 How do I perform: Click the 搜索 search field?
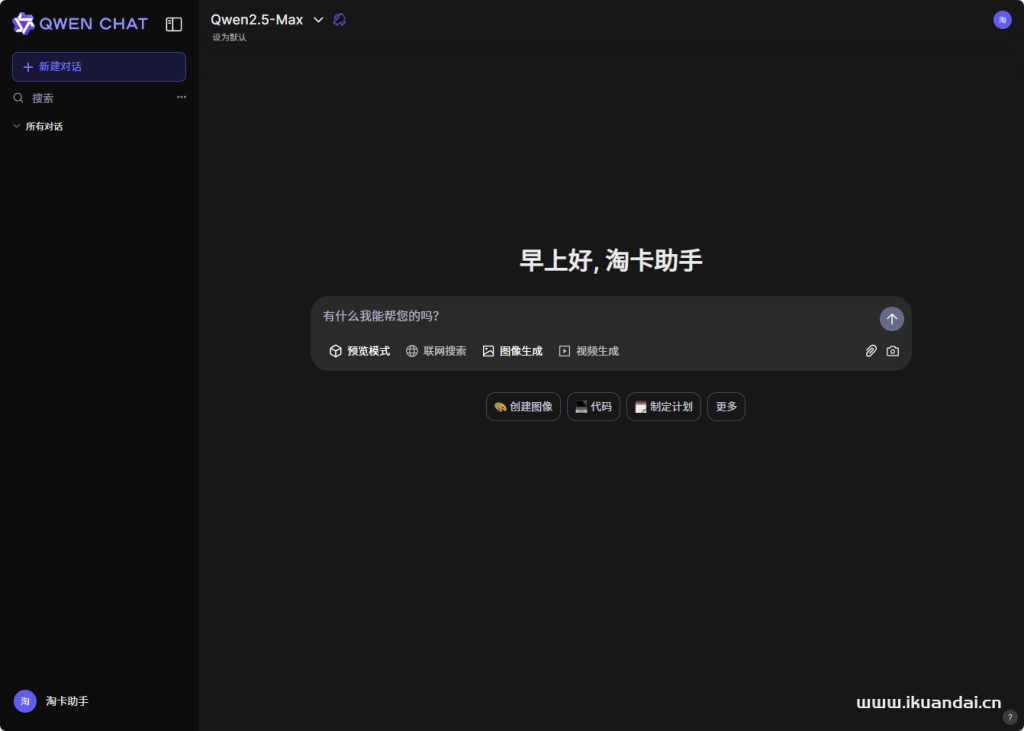[x=91, y=98]
